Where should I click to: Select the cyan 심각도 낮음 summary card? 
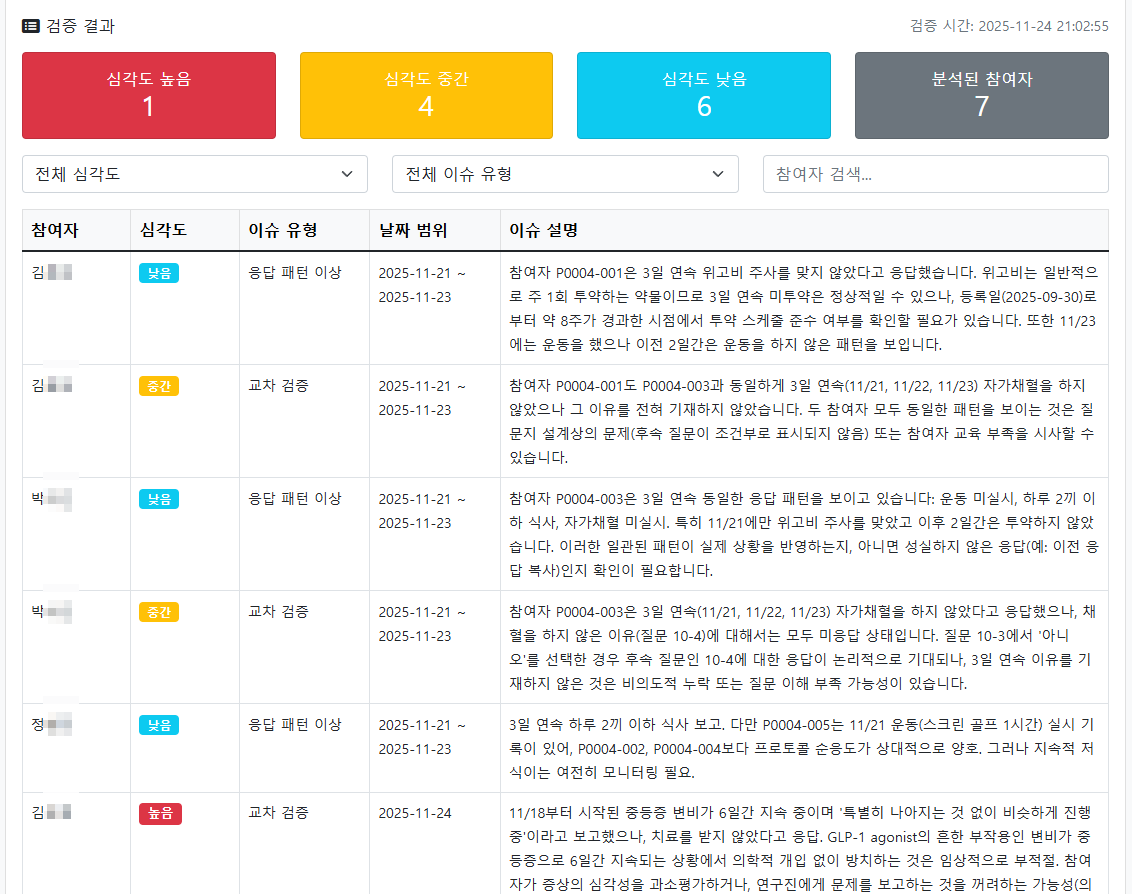(x=703, y=95)
